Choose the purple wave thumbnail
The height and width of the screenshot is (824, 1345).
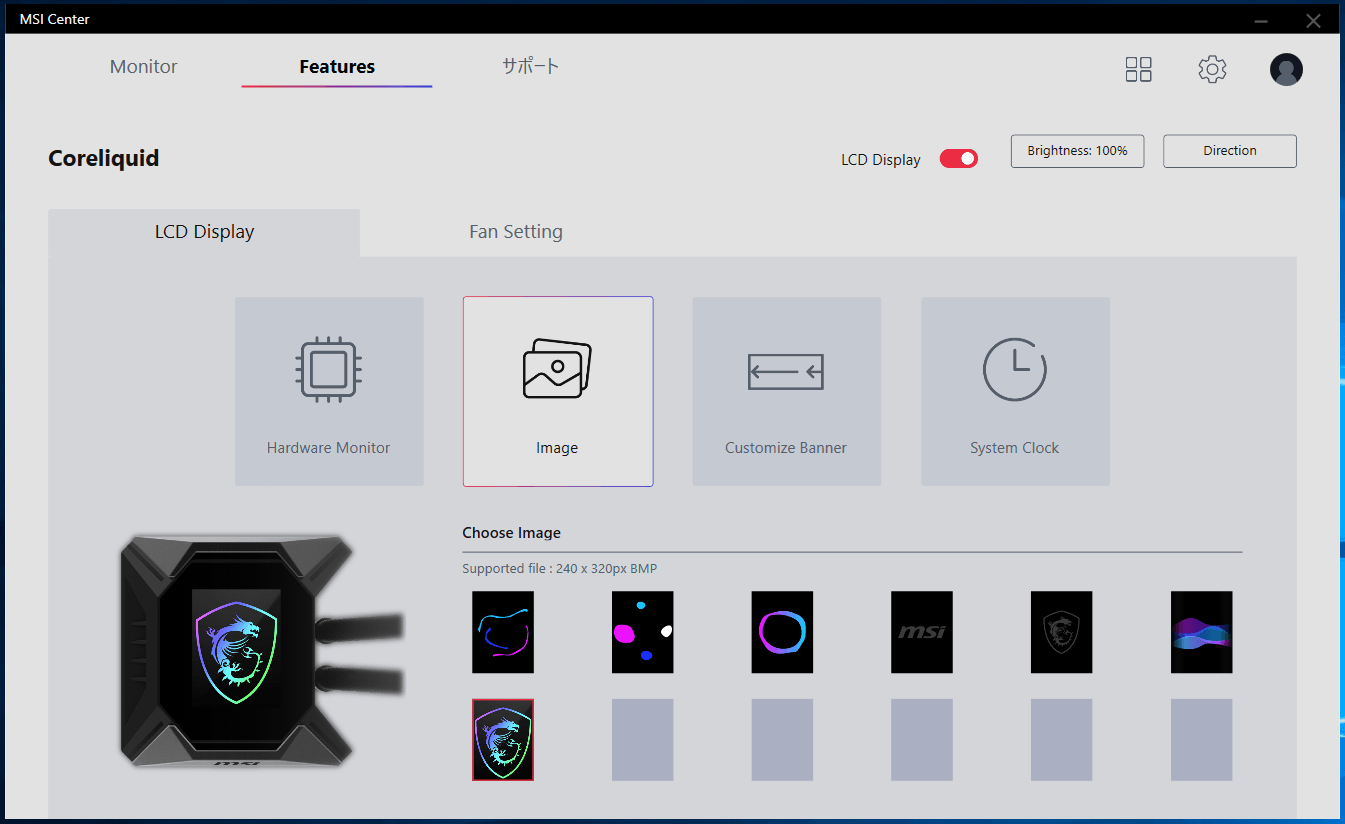click(1202, 632)
